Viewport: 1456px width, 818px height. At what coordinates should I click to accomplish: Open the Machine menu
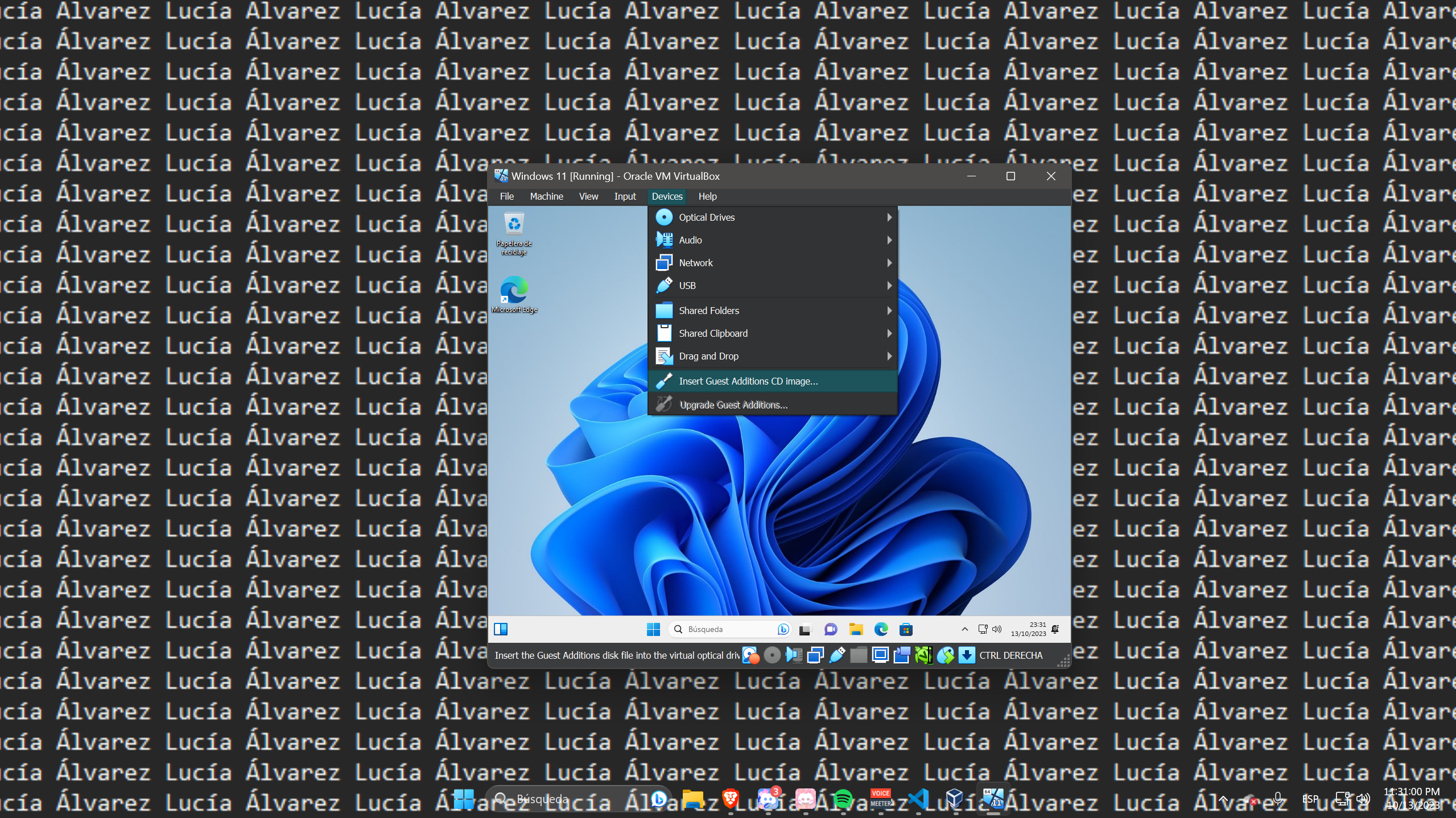(546, 196)
